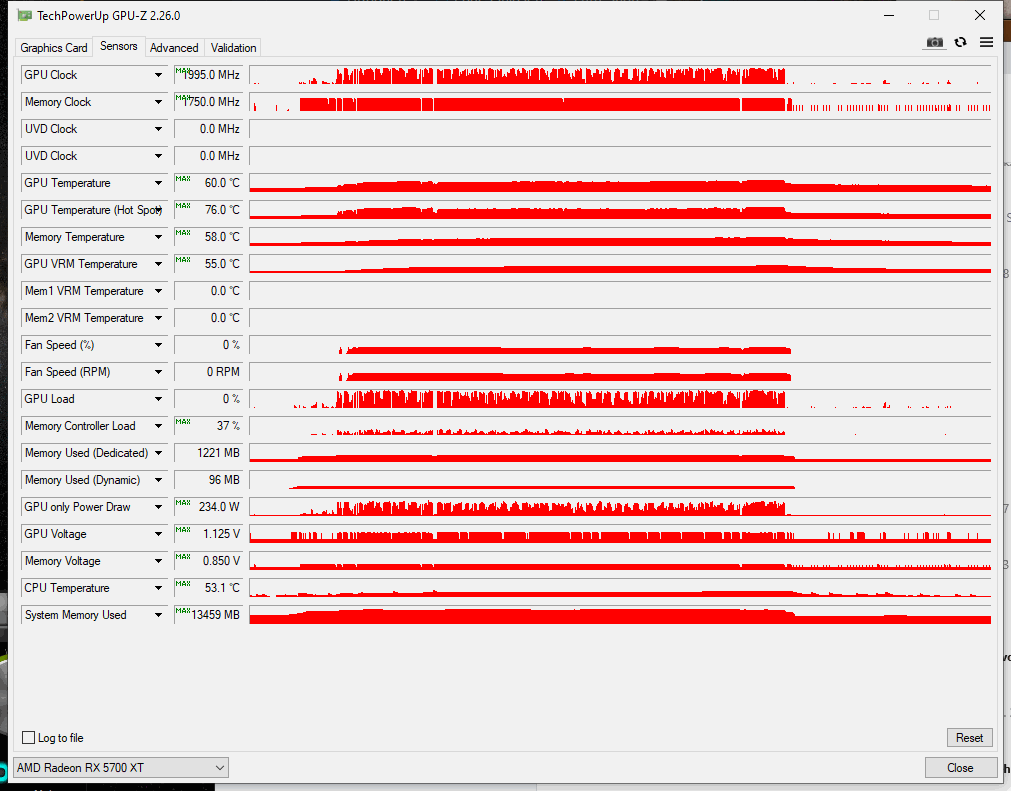The height and width of the screenshot is (791, 1011).
Task: Click the GPU Clock 1995.0 MHz value
Action: [208, 75]
